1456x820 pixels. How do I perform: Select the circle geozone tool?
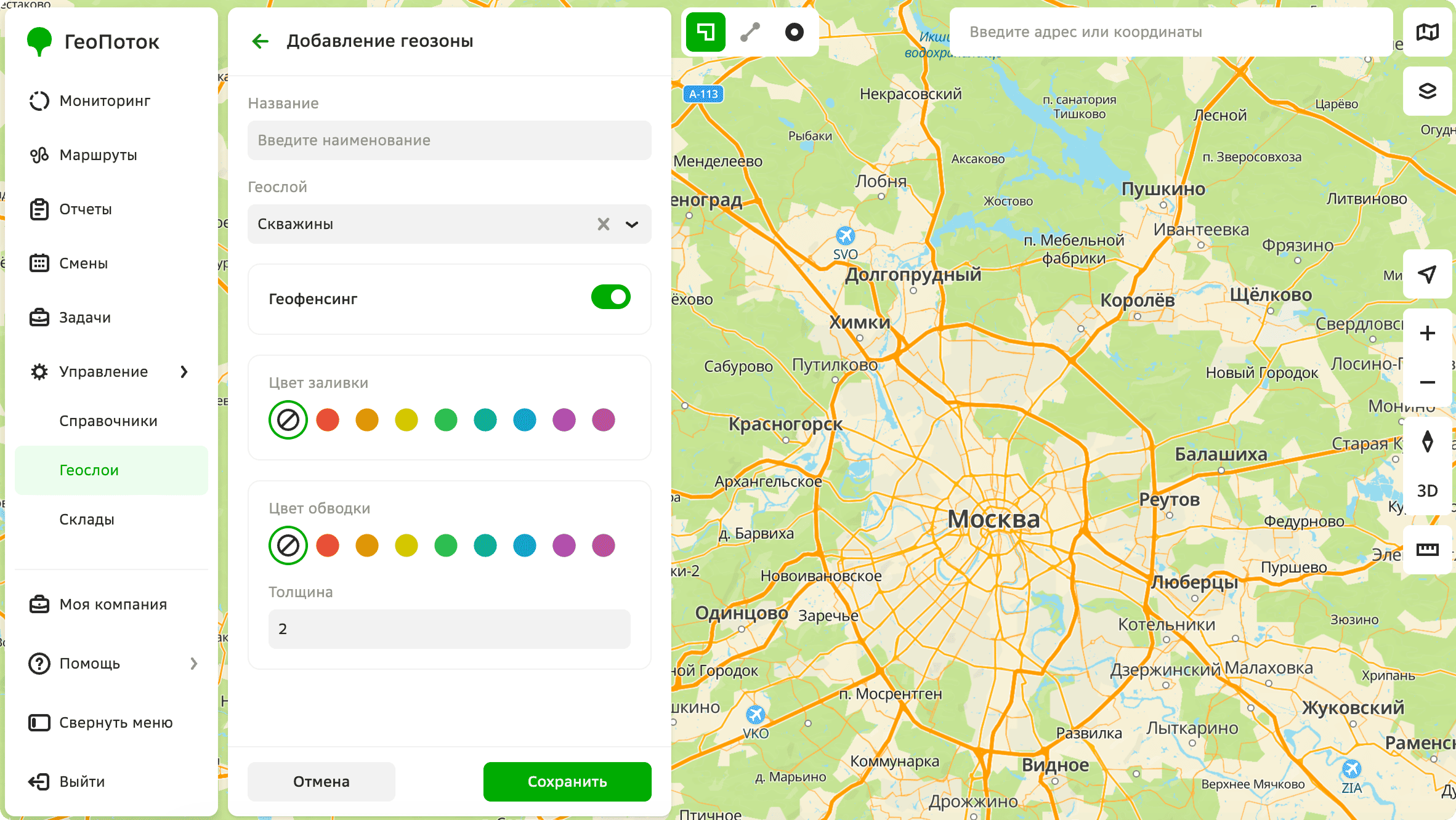(794, 32)
